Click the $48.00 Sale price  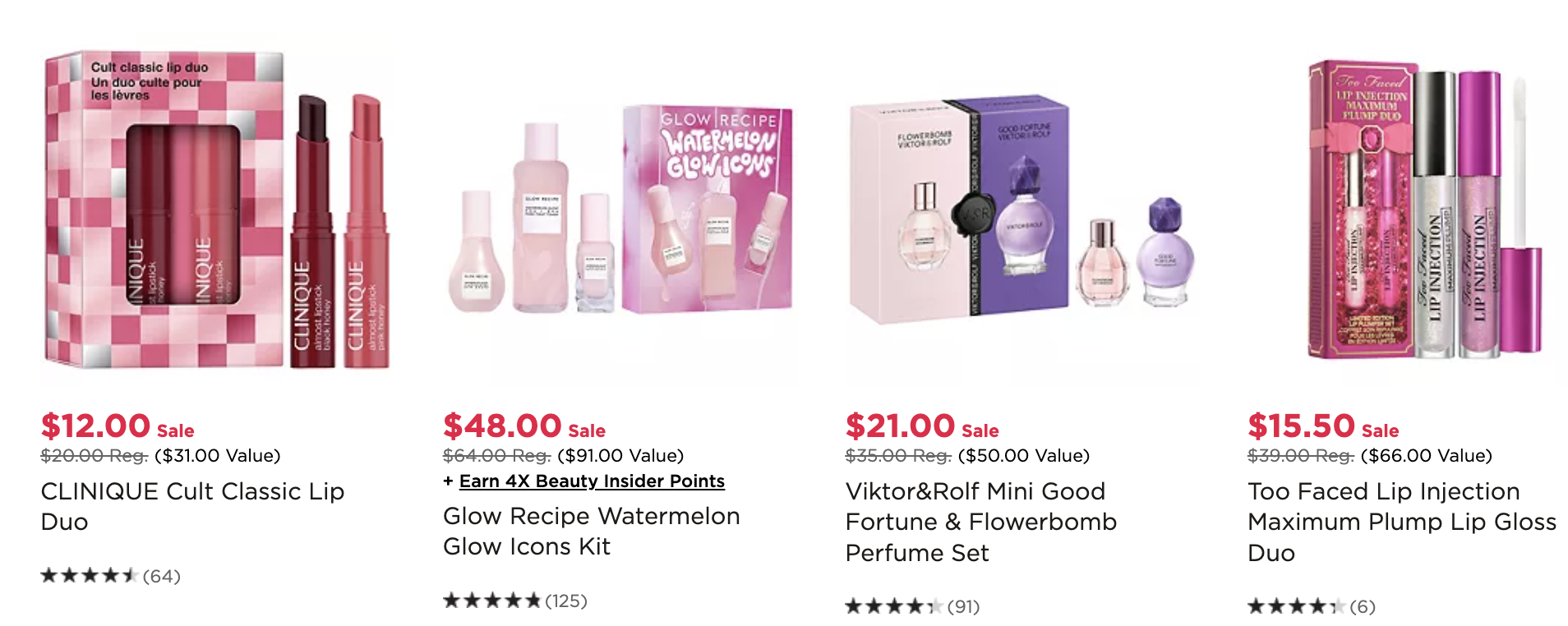tap(524, 426)
